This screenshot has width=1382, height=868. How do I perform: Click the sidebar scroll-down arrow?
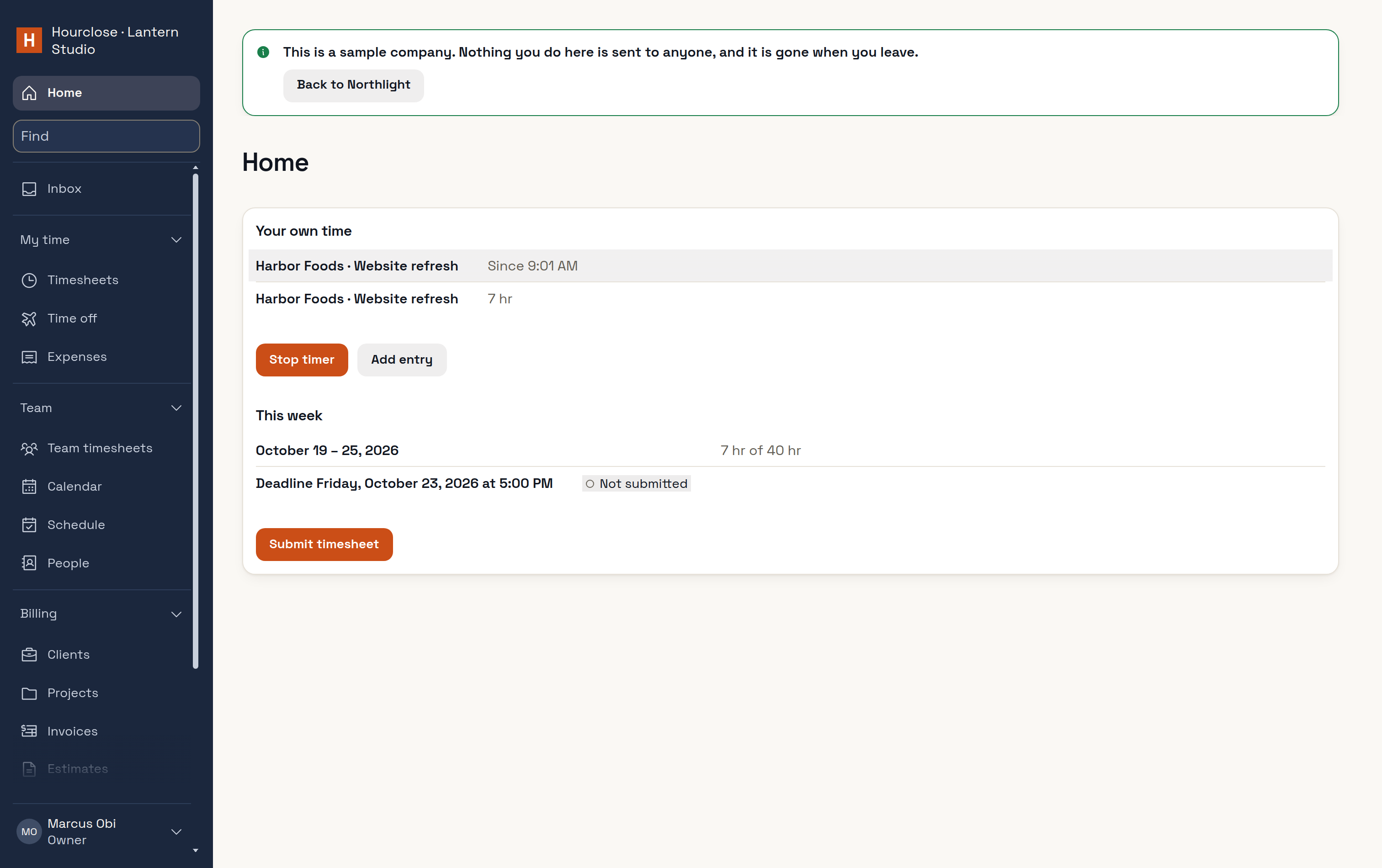(196, 850)
